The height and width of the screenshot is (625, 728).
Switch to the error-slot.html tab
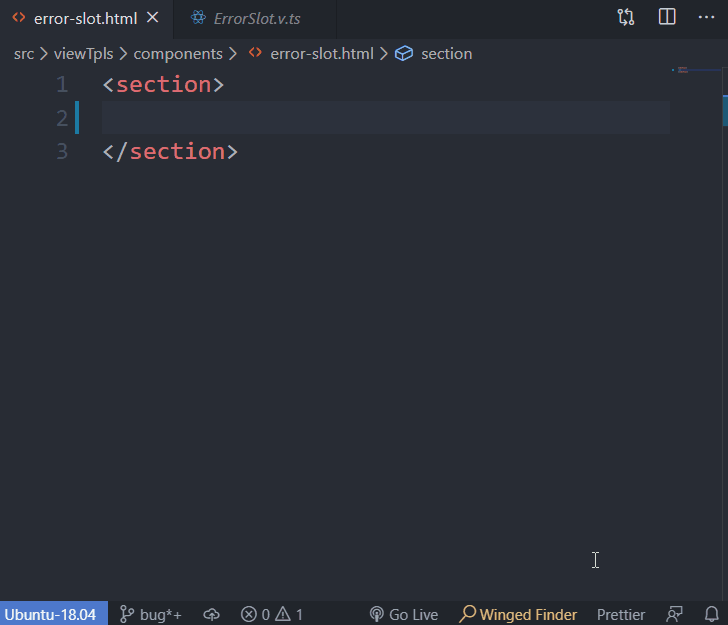85,19
